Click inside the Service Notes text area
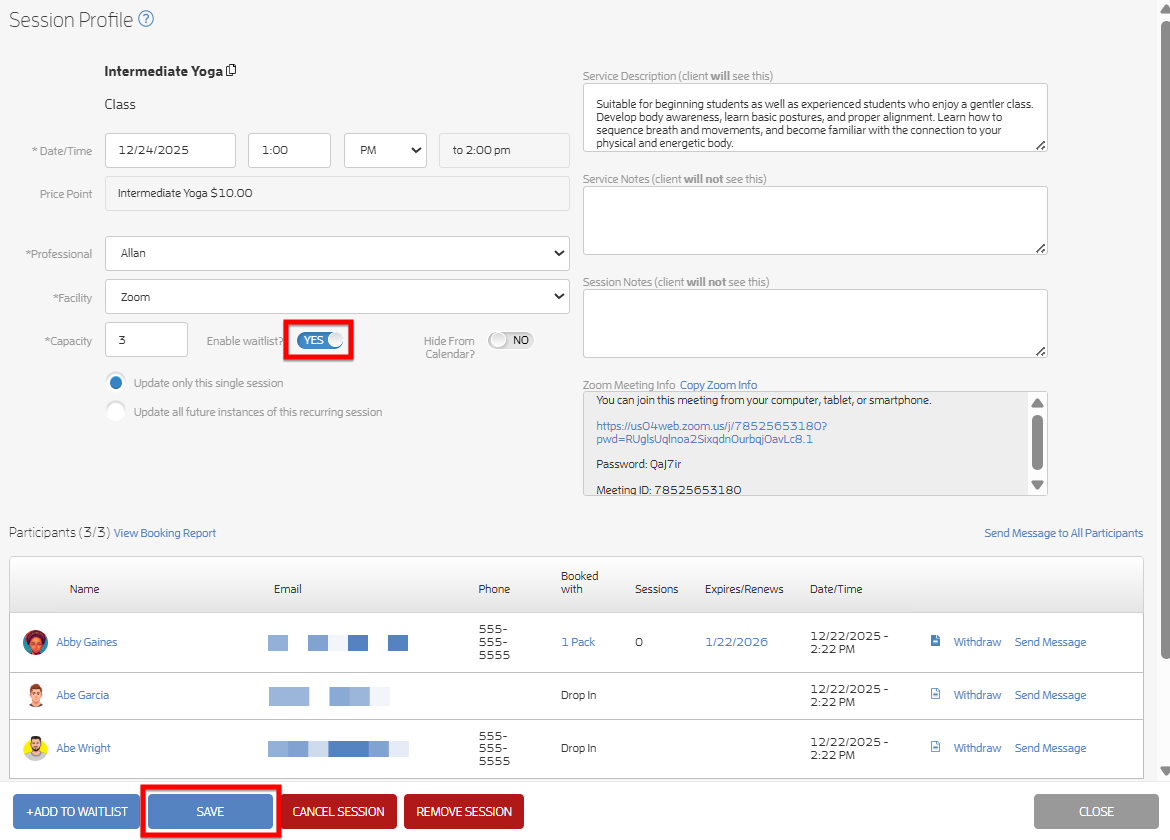 815,221
